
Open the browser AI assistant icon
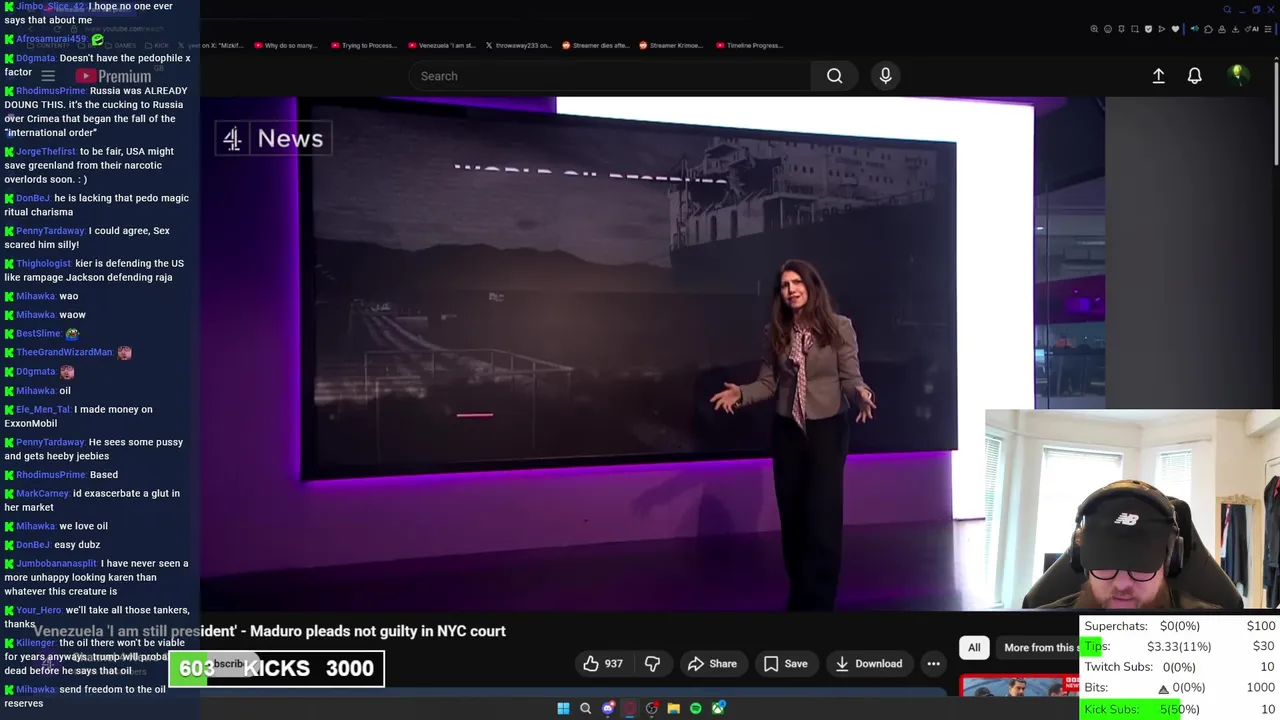1252,29
